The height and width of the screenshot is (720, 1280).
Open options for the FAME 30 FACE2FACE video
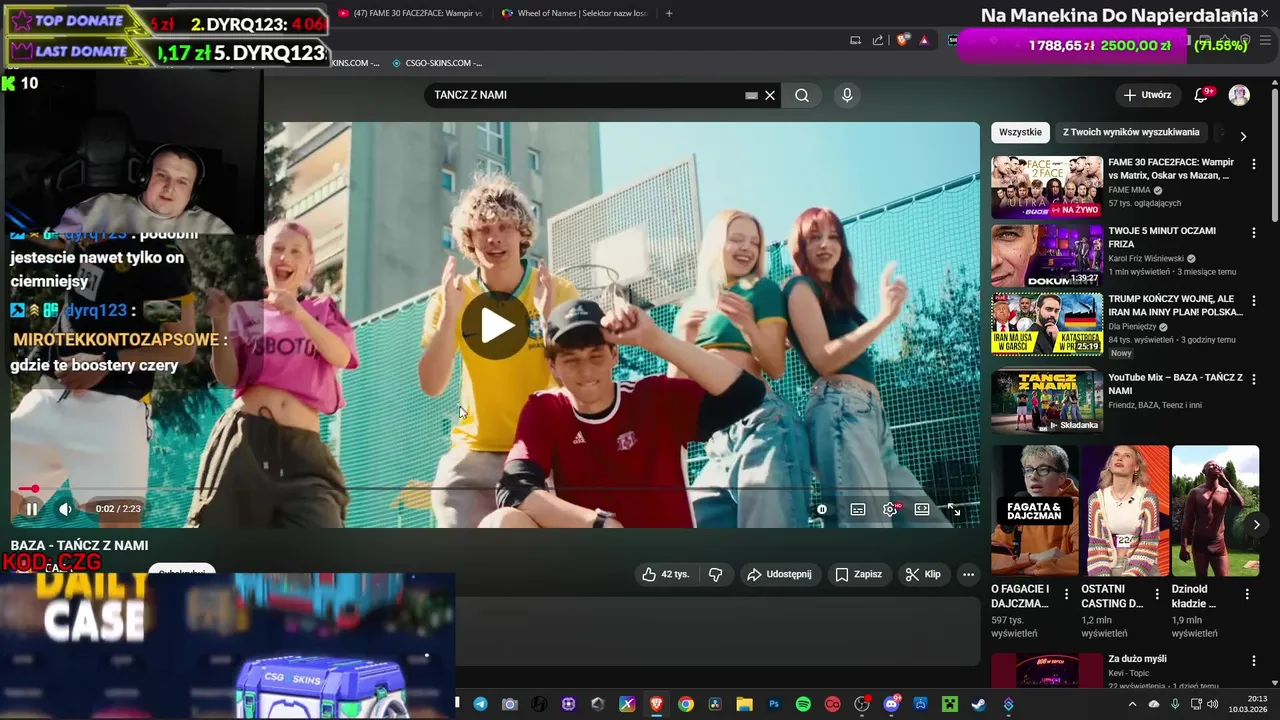click(x=1253, y=164)
